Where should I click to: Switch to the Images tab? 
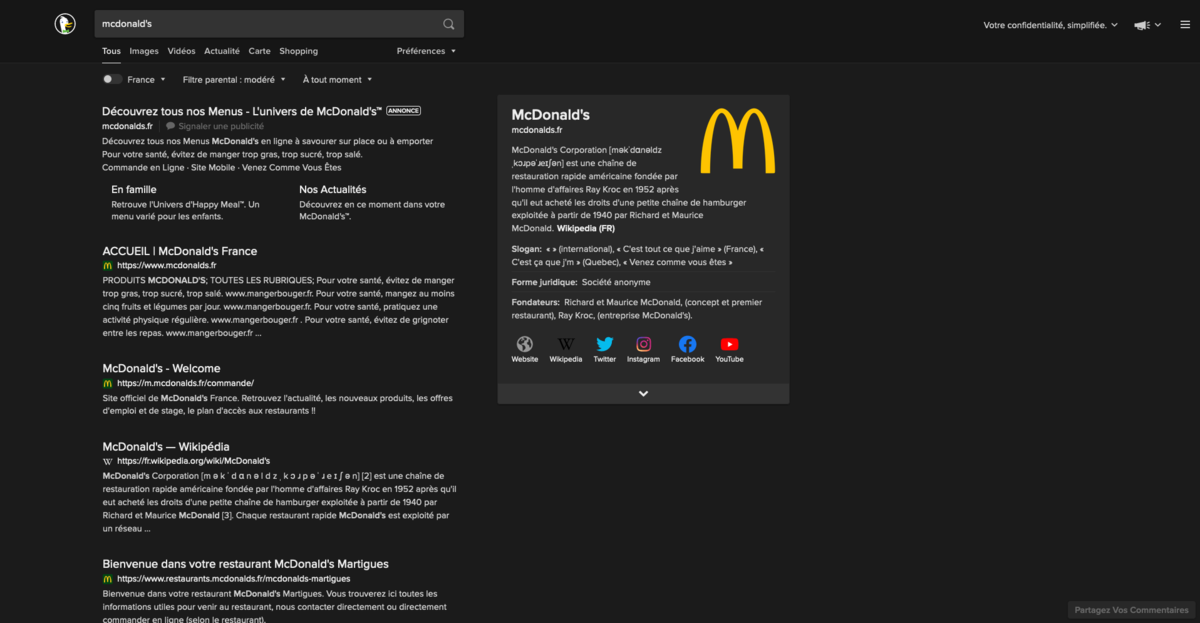click(144, 51)
